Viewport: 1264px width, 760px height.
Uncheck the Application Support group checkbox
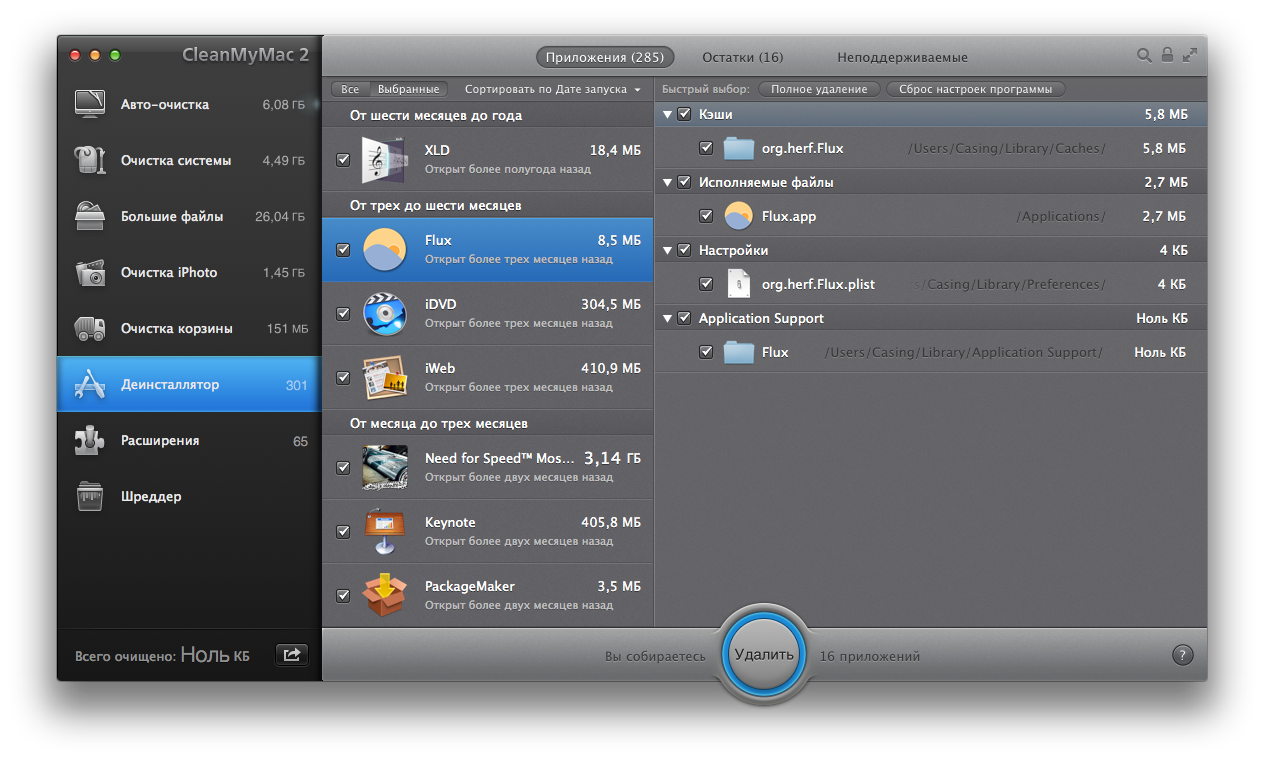coord(684,318)
